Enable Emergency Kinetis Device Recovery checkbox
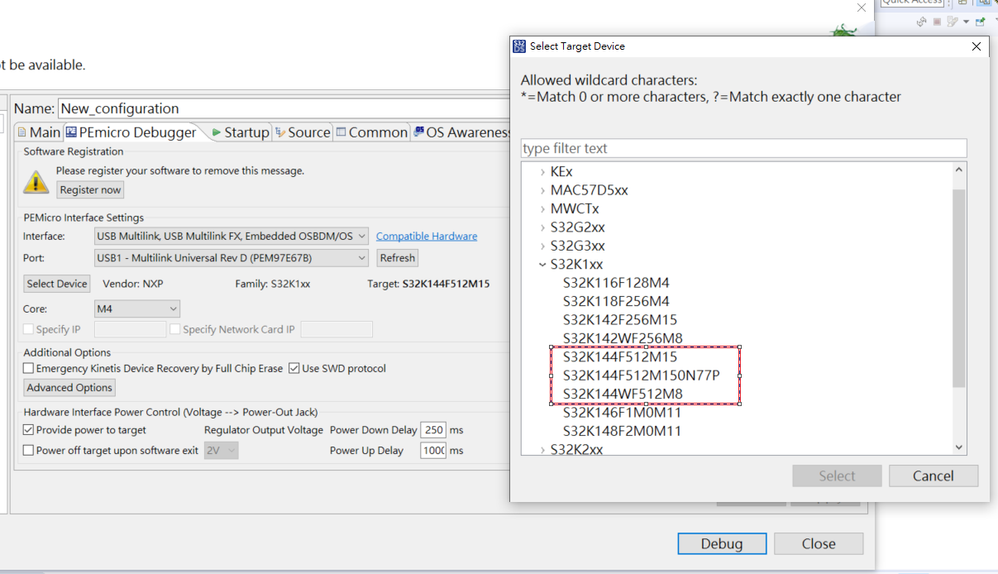The height and width of the screenshot is (574, 998). pyautogui.click(x=28, y=368)
